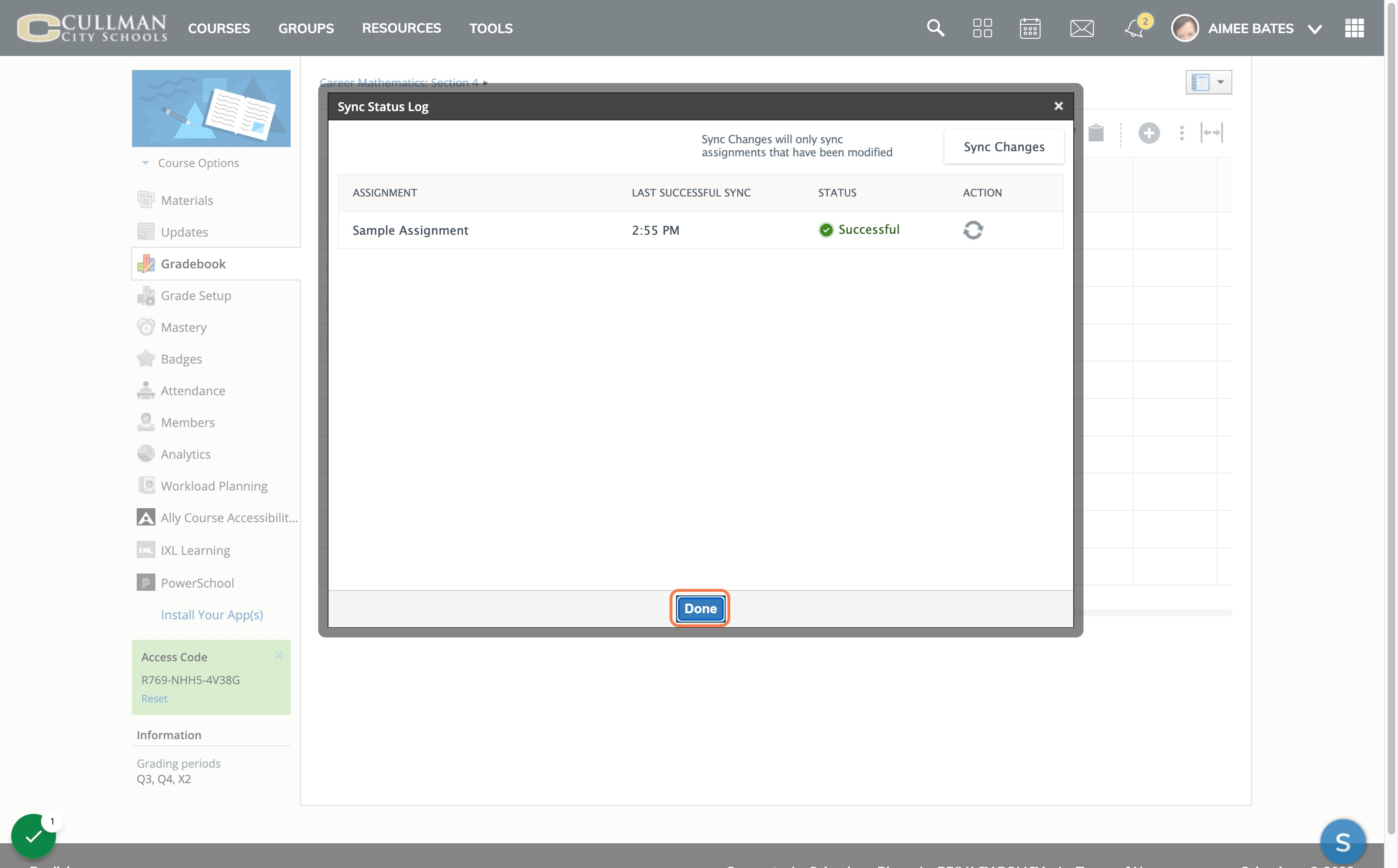1398x868 pixels.
Task: Open Attendance in sidebar
Action: [193, 391]
